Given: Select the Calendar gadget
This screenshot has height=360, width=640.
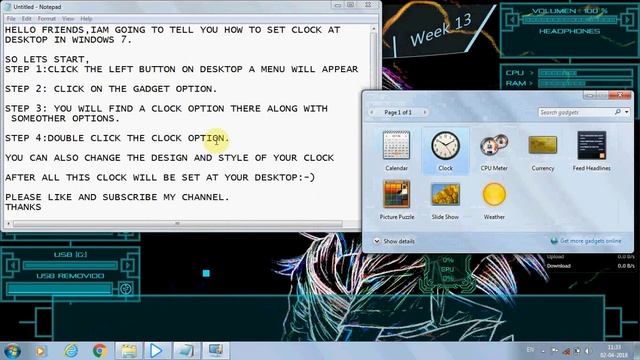Looking at the screenshot, I should coord(396,151).
